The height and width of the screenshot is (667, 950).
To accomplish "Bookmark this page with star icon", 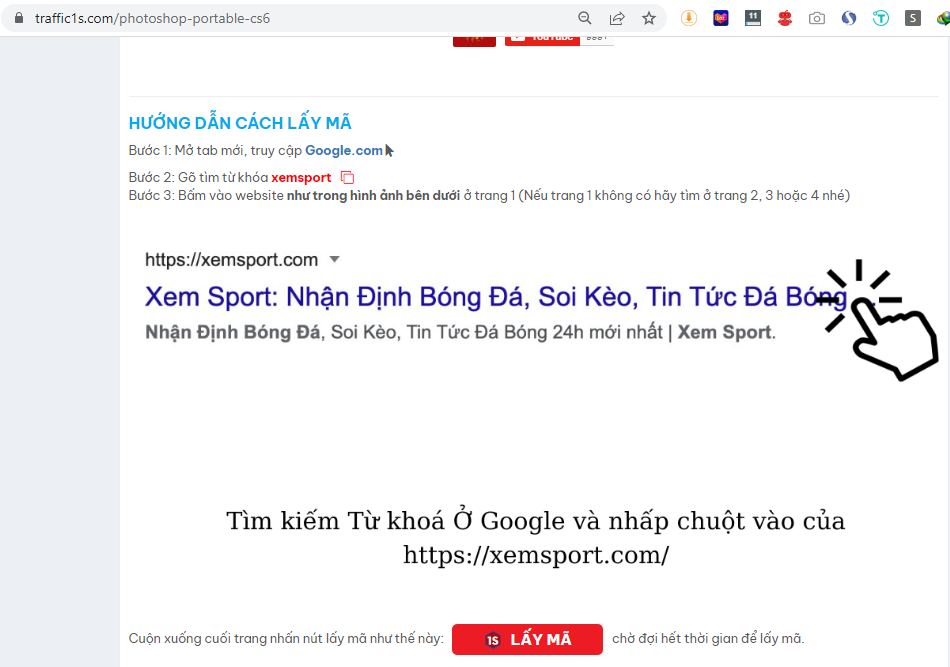I will pos(649,18).
